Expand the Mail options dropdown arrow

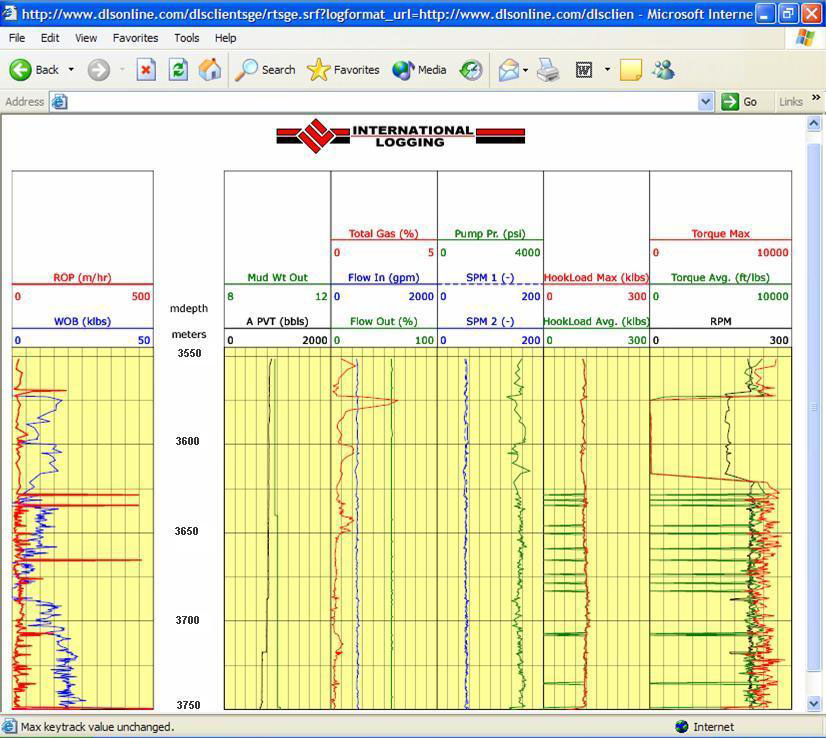pos(525,70)
